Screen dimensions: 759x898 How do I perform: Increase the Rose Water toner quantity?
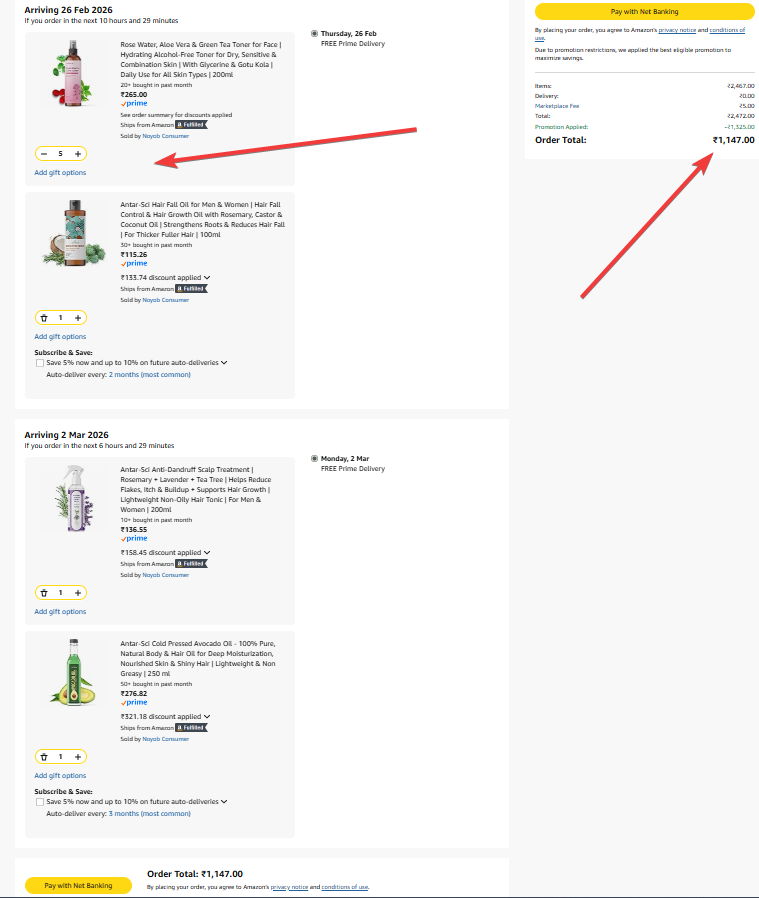78,154
